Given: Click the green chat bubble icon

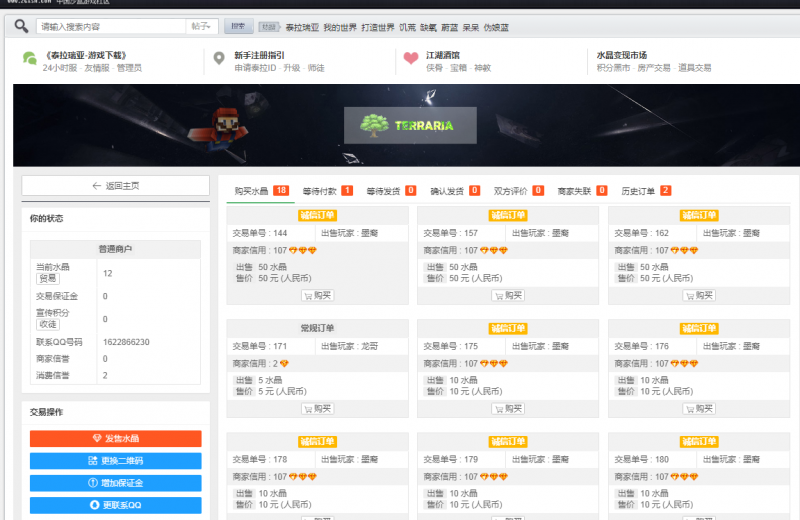Looking at the screenshot, I should pyautogui.click(x=30, y=59).
